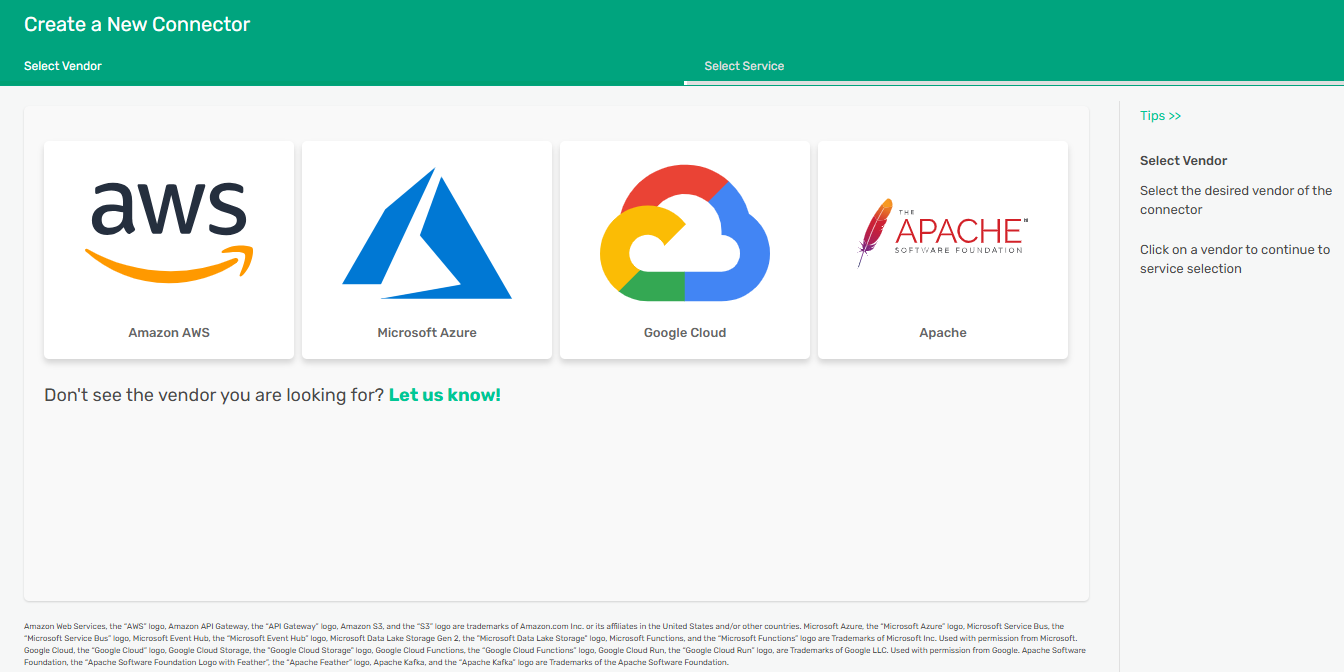This screenshot has width=1344, height=672.
Task: Follow the "Let us know!" link
Action: [x=444, y=395]
